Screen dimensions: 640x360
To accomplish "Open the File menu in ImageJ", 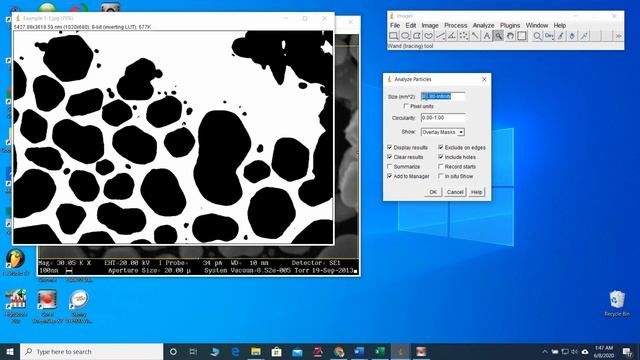I will [395, 25].
